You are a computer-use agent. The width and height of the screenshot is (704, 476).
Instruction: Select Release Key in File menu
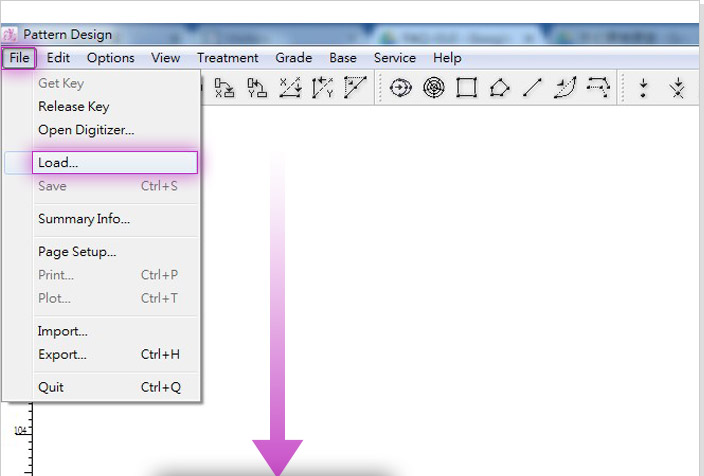[73, 106]
